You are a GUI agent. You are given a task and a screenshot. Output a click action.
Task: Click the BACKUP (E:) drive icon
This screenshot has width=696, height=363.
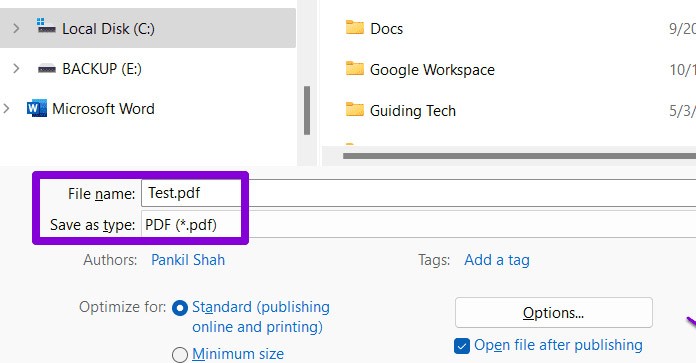click(x=47, y=69)
